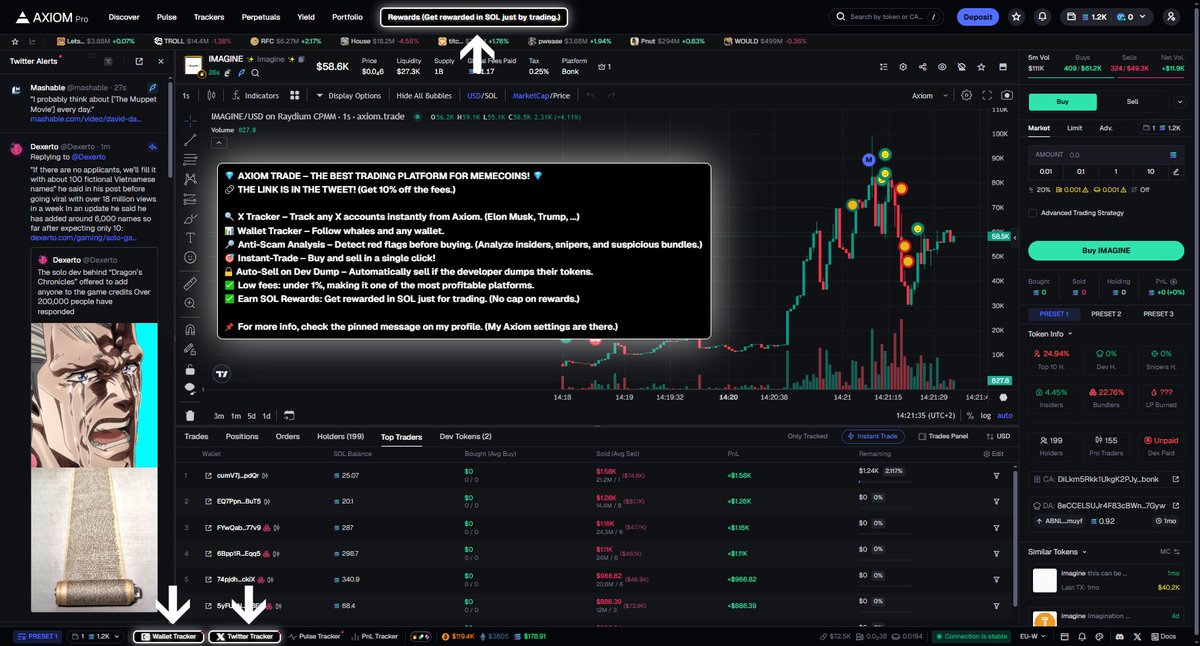Screen dimensions: 1200x646
Task: Toggle MarketCap/Price chart mode
Action: [541, 96]
